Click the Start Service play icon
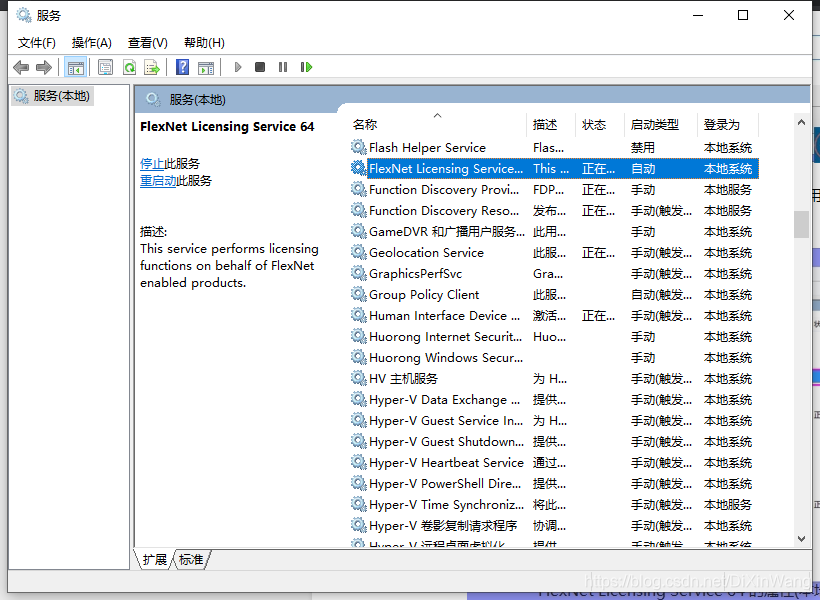Viewport: 820px width, 600px height. tap(238, 67)
